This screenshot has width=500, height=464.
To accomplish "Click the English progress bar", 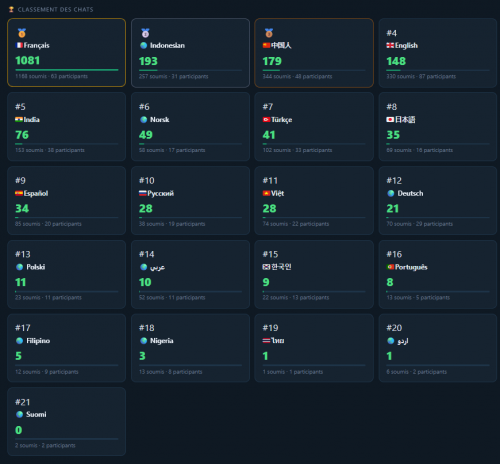I will (438, 70).
